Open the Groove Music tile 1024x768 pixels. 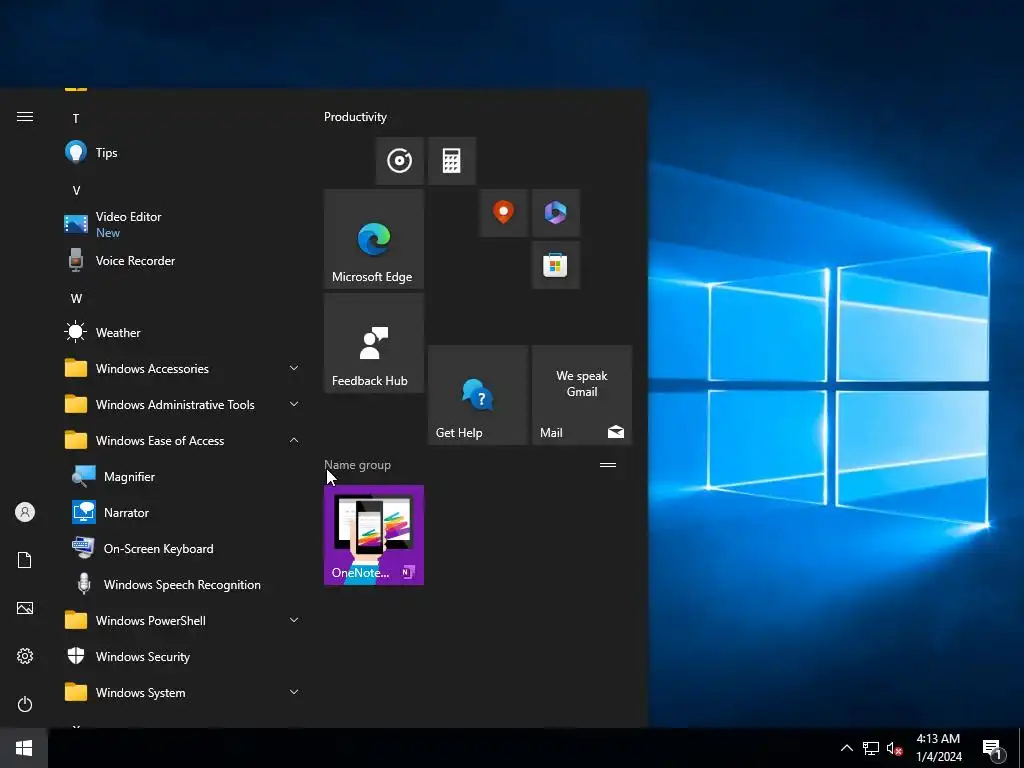tap(400, 161)
